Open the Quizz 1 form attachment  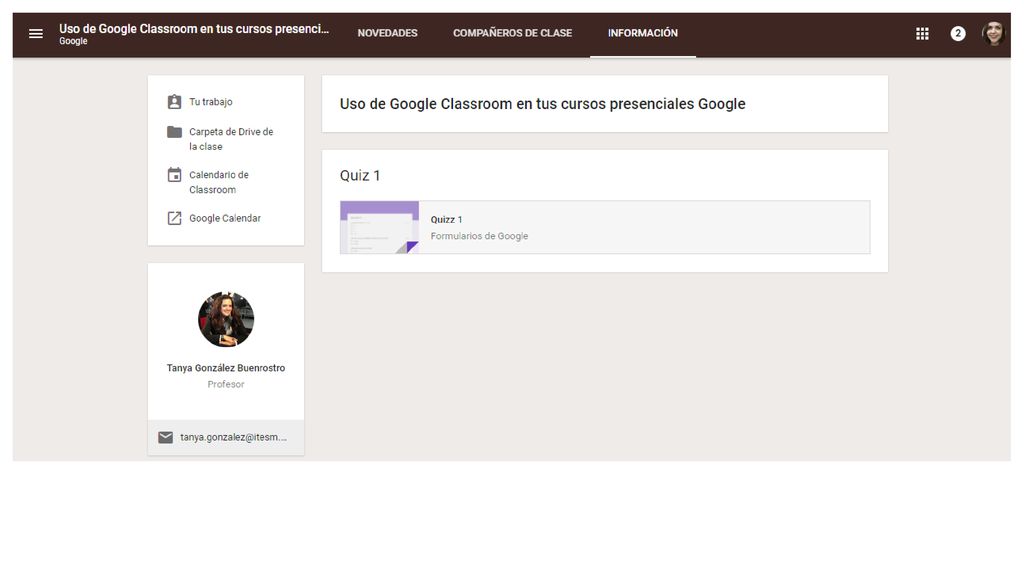point(605,227)
